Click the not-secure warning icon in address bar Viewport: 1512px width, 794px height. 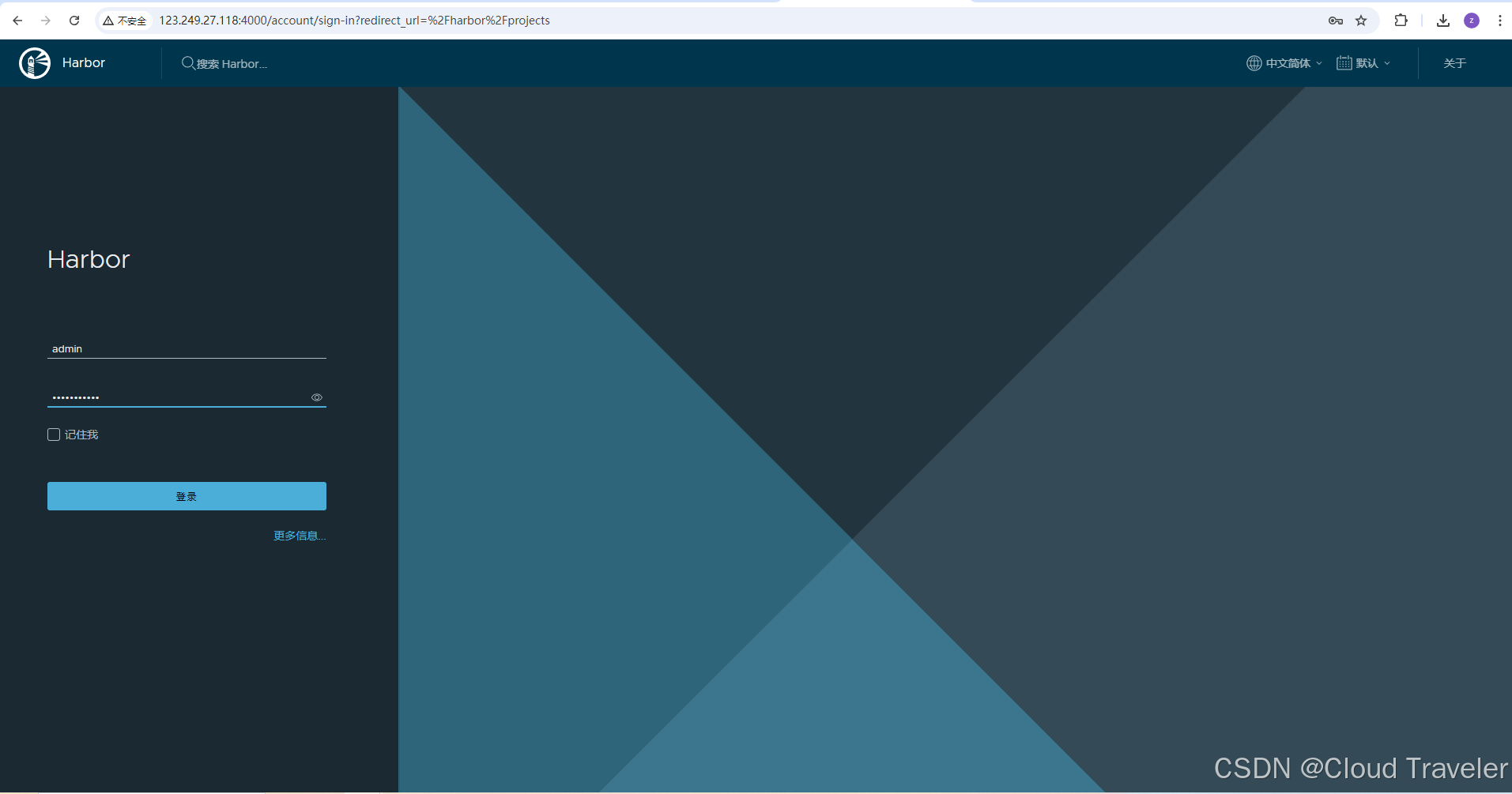[108, 21]
